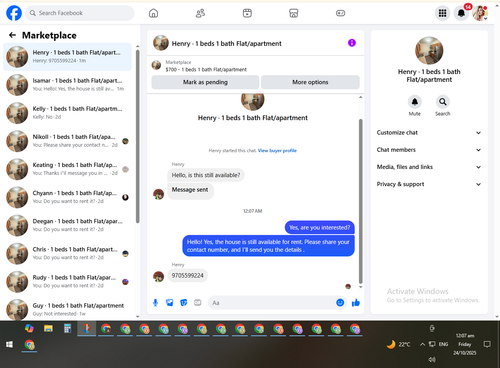The height and width of the screenshot is (368, 500).
Task: Mute the conversation via bell icon
Action: [415, 102]
